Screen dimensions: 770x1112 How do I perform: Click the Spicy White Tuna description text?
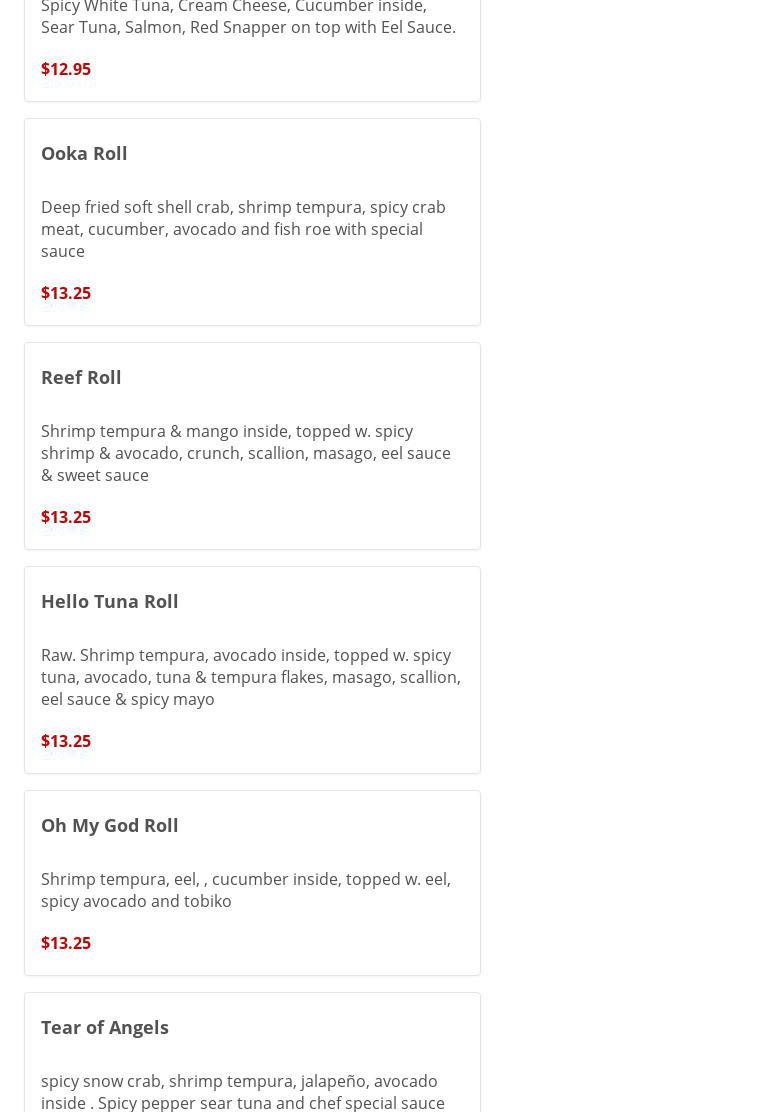[x=248, y=18]
